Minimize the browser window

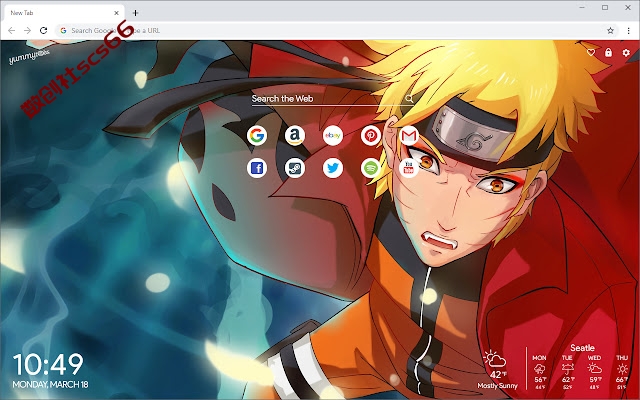coord(582,7)
